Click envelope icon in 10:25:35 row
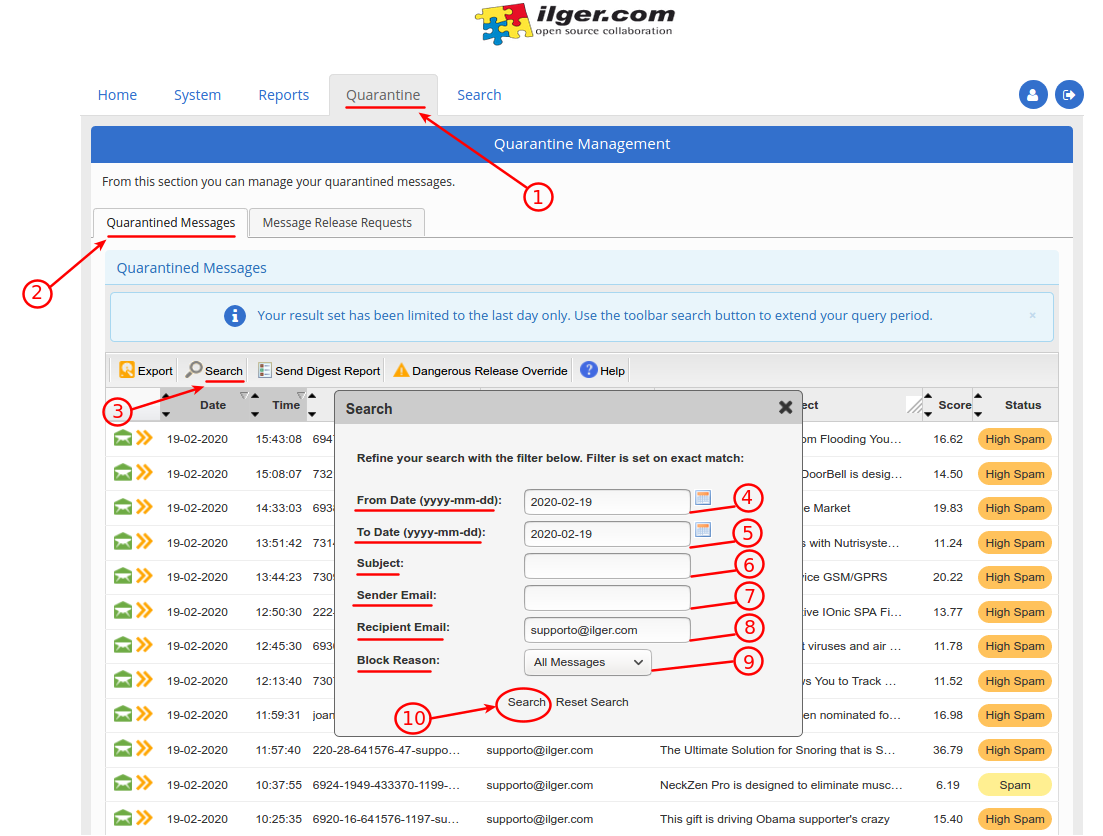The height and width of the screenshot is (836, 1103). coord(123,818)
